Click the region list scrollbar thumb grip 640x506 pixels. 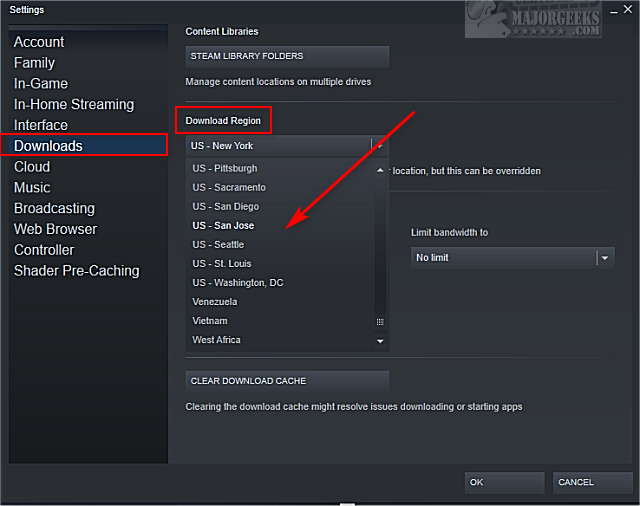point(380,322)
